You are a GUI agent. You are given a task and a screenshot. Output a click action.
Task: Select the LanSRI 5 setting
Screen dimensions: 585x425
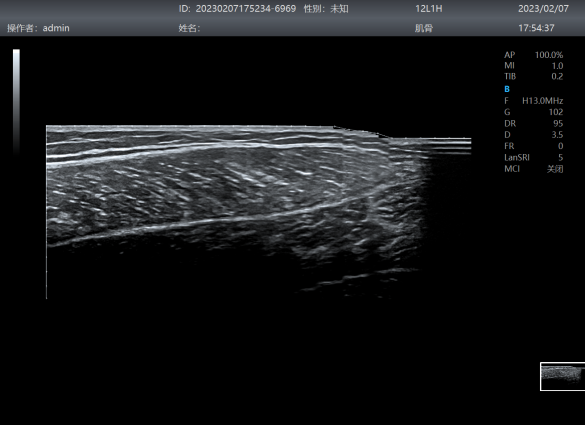[x=534, y=157]
